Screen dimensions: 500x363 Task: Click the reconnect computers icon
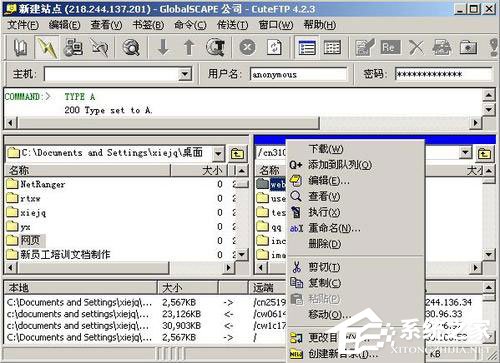click(x=73, y=47)
